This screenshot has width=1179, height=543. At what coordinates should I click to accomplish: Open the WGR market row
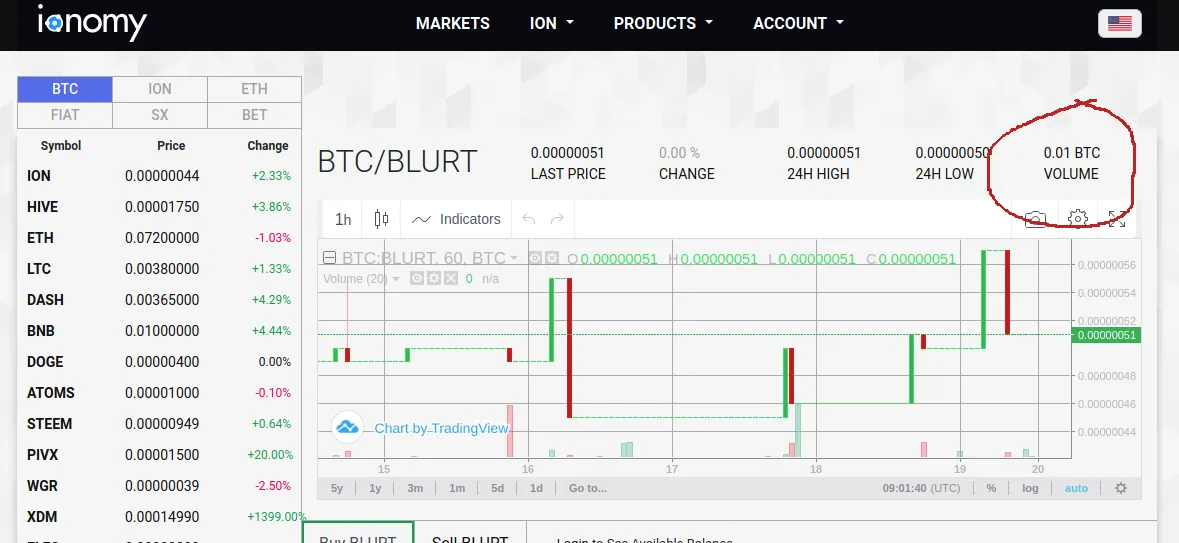tap(159, 486)
